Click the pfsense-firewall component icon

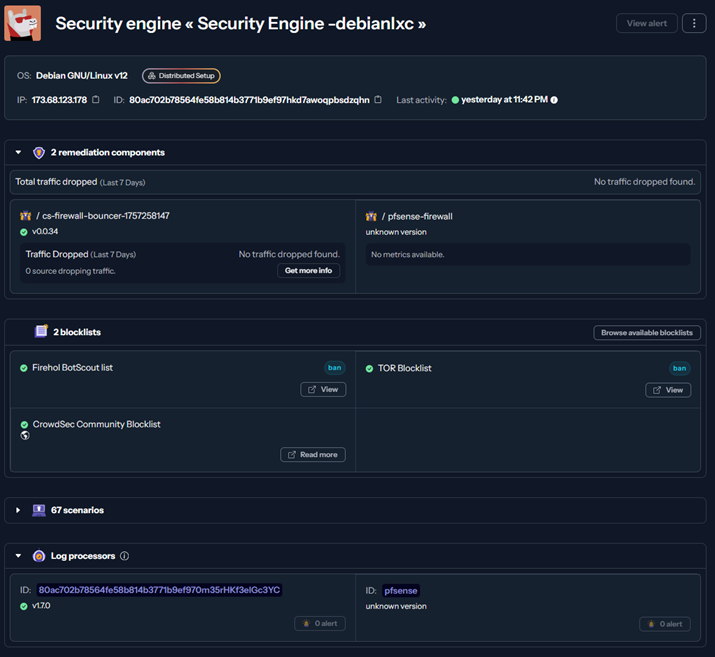click(x=371, y=216)
